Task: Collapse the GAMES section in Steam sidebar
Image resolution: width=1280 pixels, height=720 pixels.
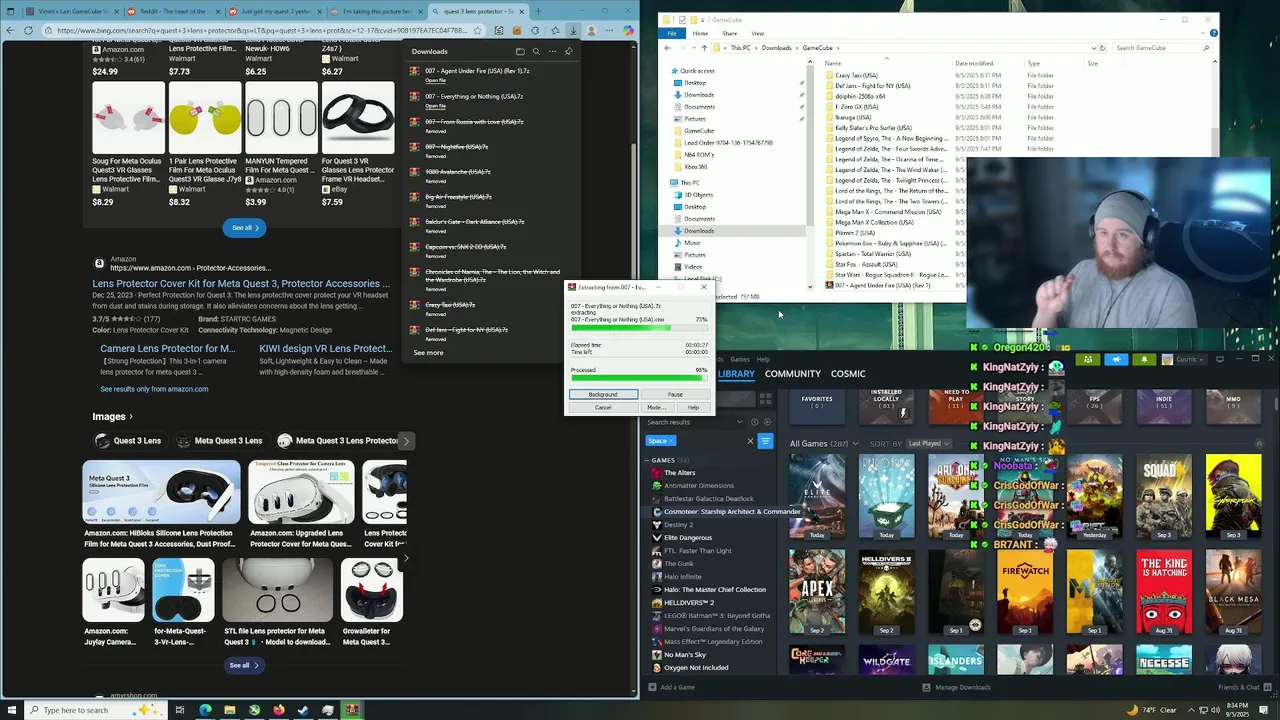Action: 648,460
